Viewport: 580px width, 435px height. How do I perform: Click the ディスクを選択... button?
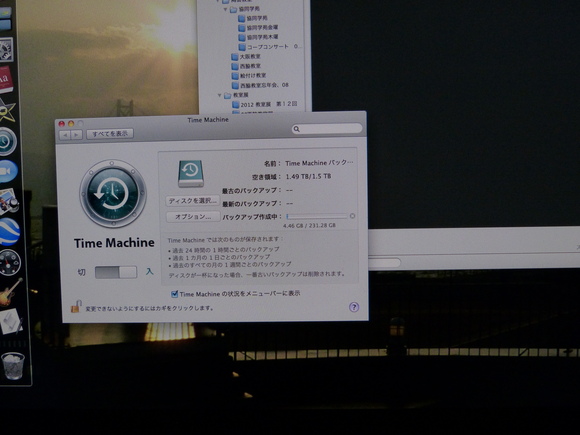(192, 201)
